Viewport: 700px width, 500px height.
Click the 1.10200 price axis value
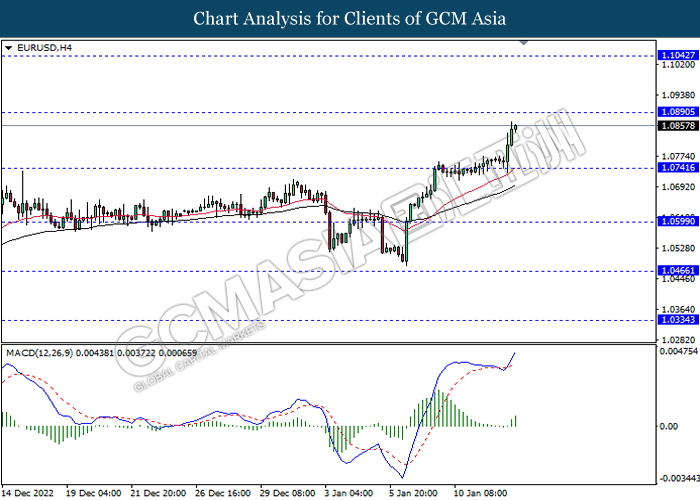[x=678, y=64]
